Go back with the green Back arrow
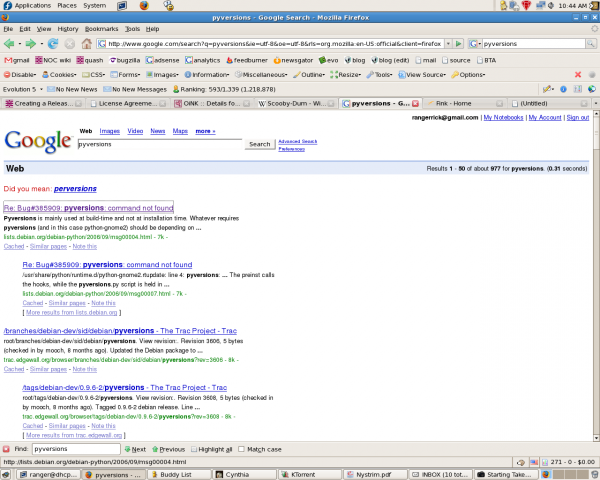 (9, 44)
